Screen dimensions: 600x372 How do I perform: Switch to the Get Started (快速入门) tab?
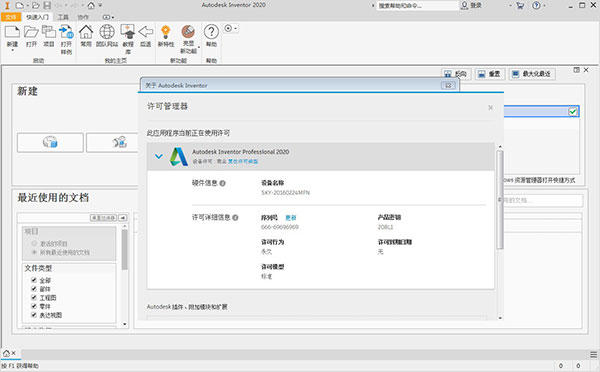click(37, 17)
